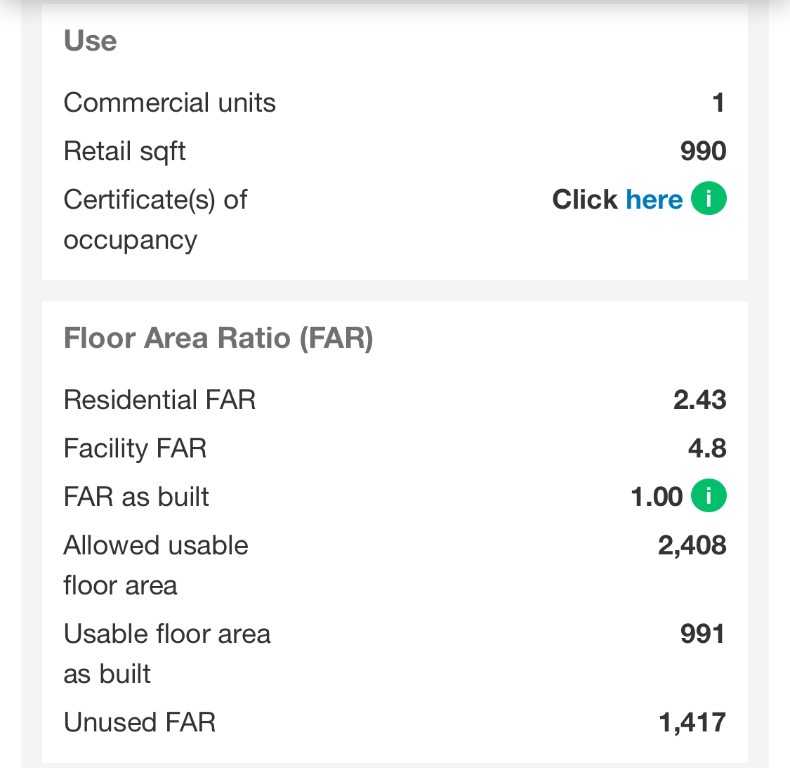Click the Facility FAR value 4.8
Screen dimensions: 790x768
click(706, 448)
